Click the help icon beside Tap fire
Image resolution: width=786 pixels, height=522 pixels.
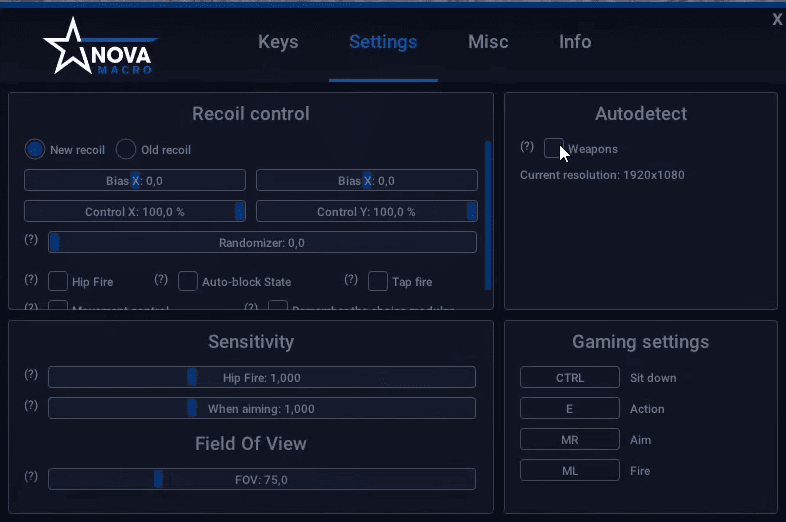coord(351,280)
